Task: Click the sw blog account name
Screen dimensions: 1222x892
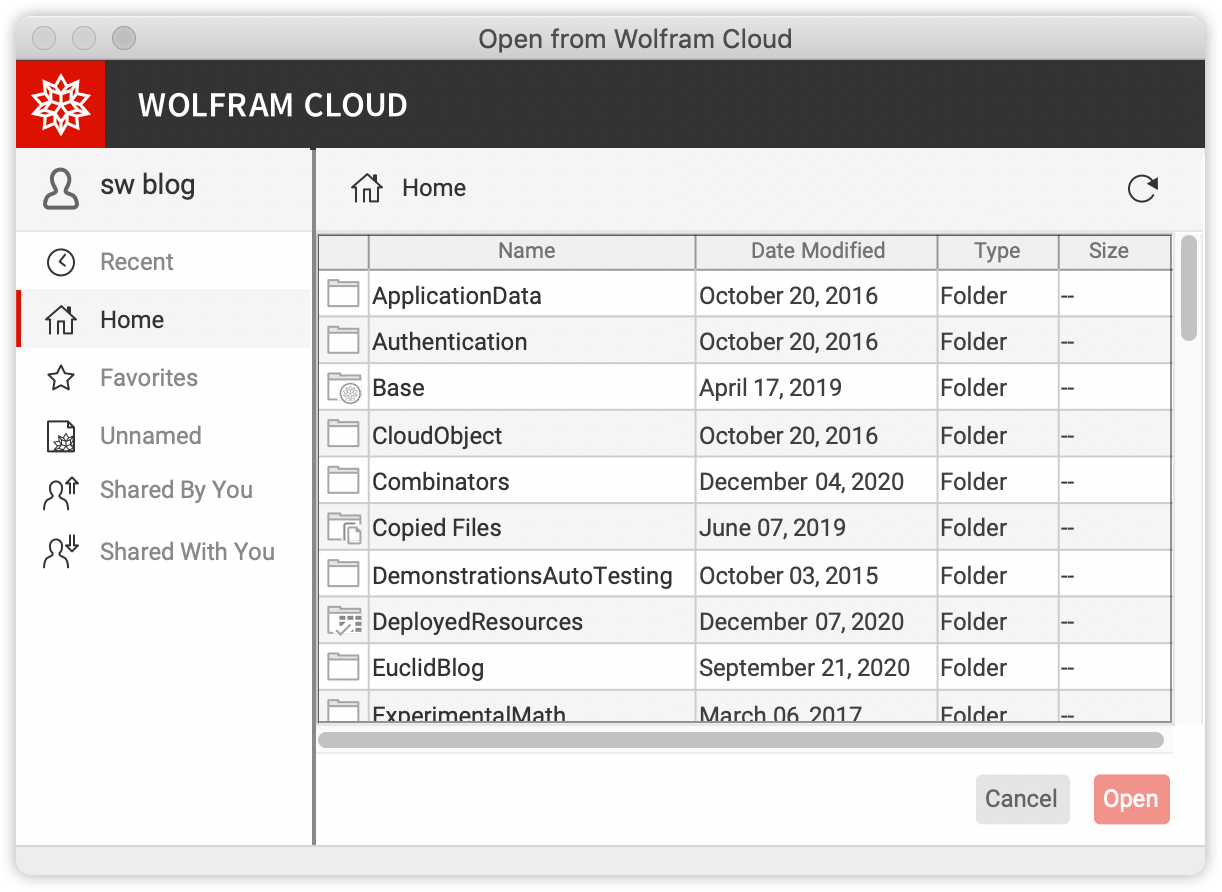Action: coord(148,185)
